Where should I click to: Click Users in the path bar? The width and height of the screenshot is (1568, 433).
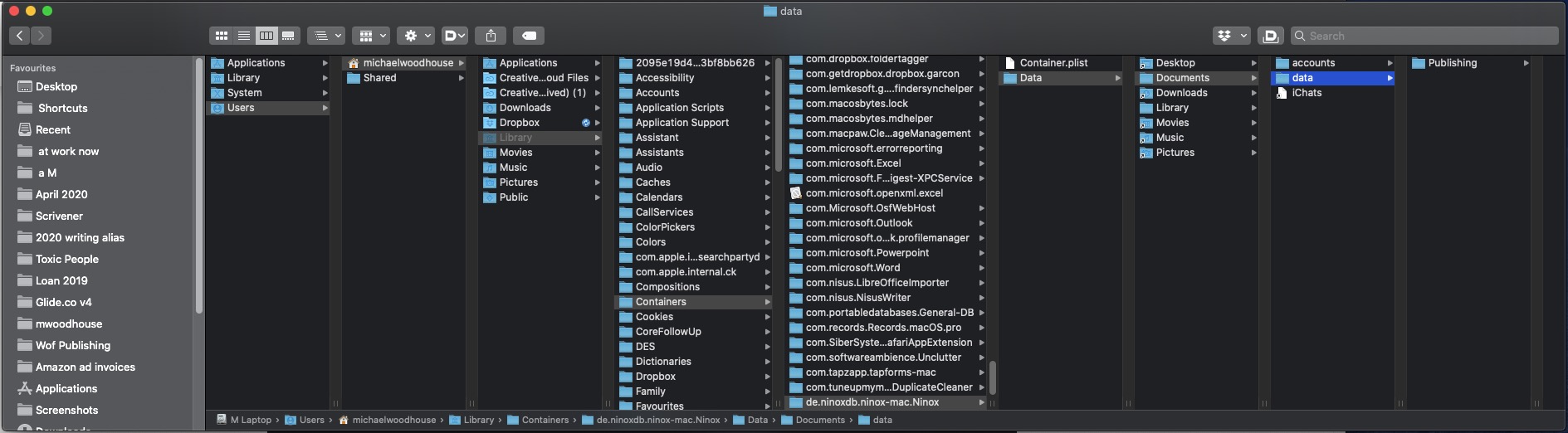(305, 420)
